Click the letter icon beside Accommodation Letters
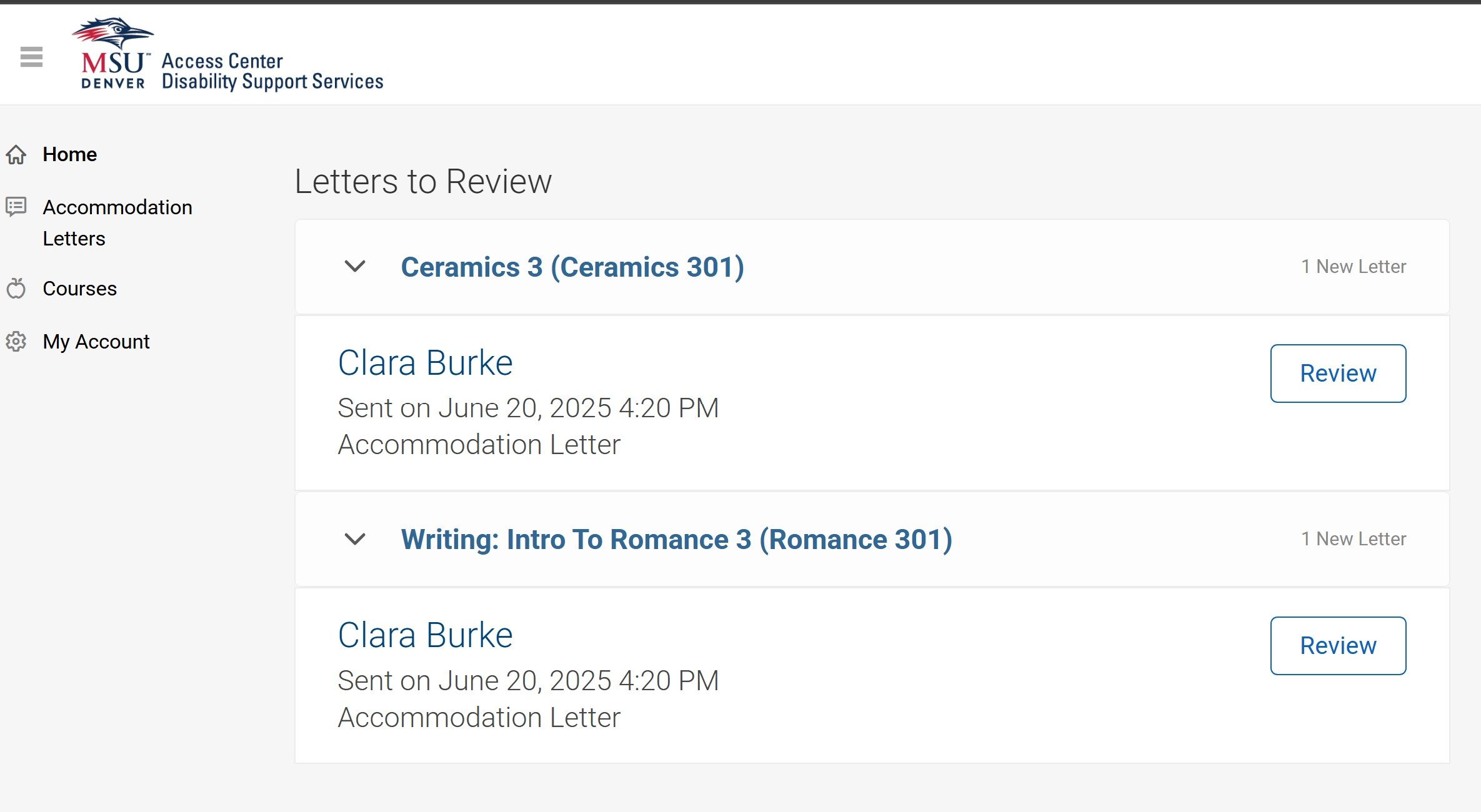The height and width of the screenshot is (812, 1481). click(16, 206)
